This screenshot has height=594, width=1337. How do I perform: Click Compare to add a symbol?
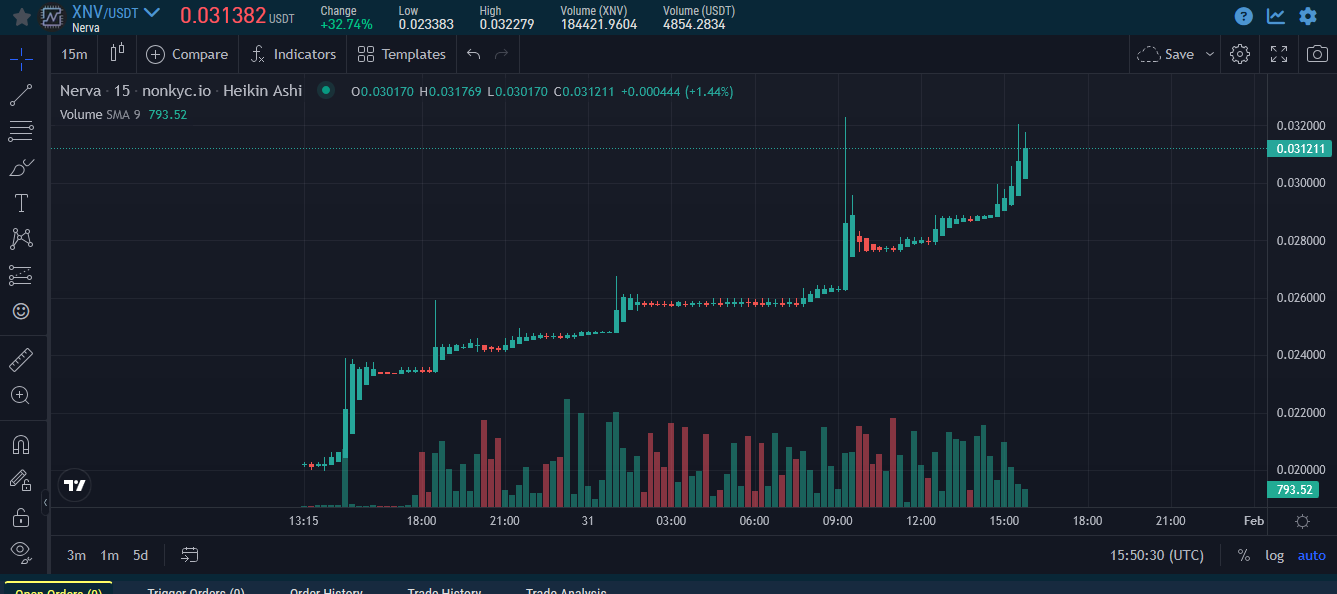pyautogui.click(x=187, y=54)
